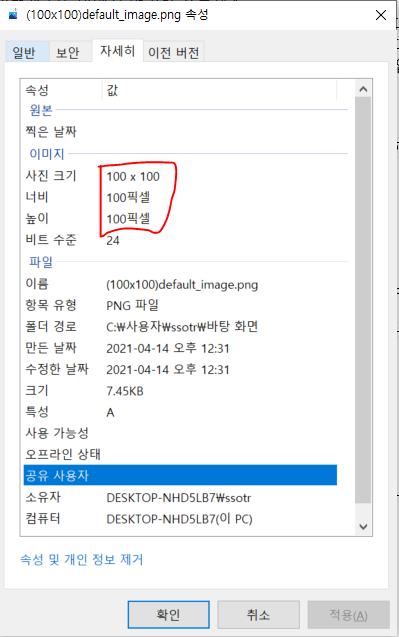Click the 100 x 100 value

(133, 176)
